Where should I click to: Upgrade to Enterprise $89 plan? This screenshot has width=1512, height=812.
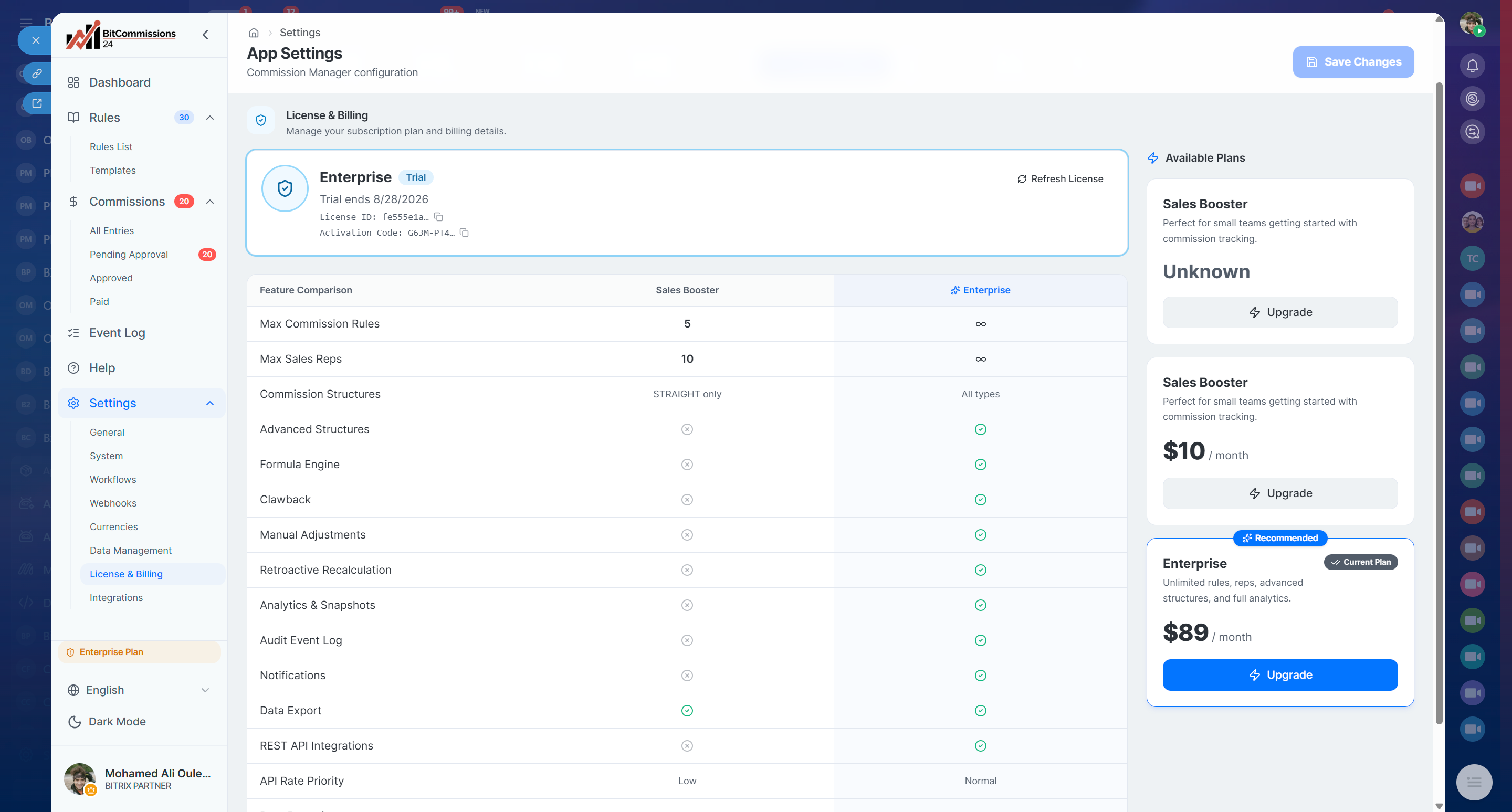tap(1280, 674)
